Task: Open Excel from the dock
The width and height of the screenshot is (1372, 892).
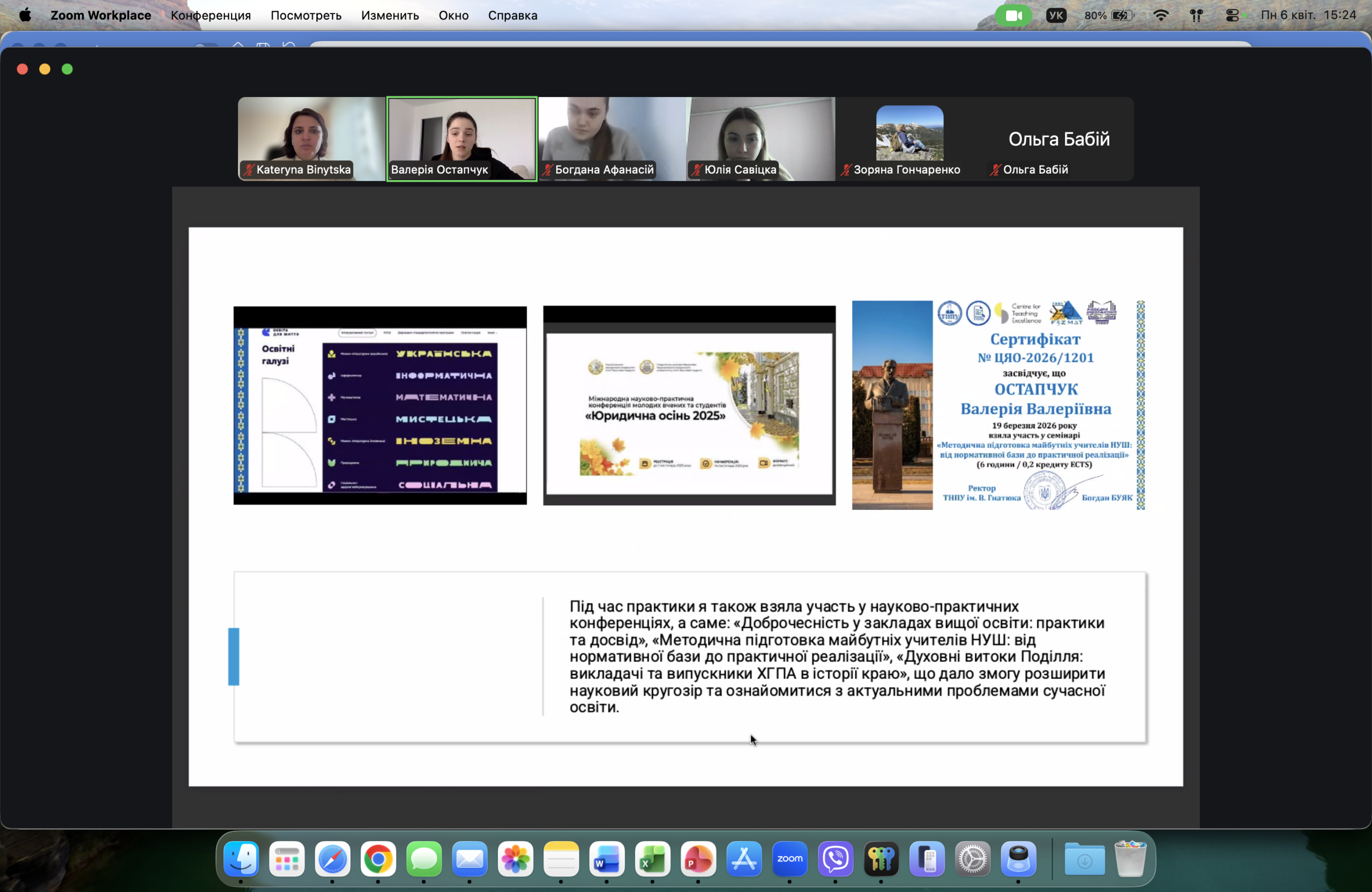Action: click(x=653, y=859)
